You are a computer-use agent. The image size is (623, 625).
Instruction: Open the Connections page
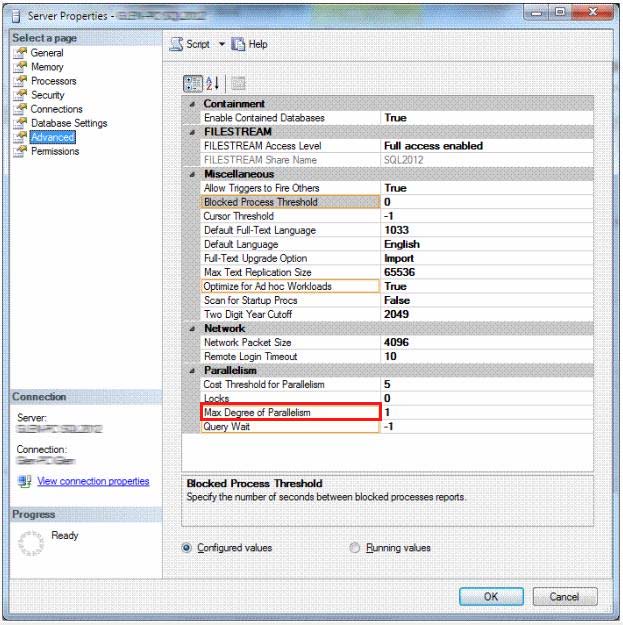coord(57,109)
